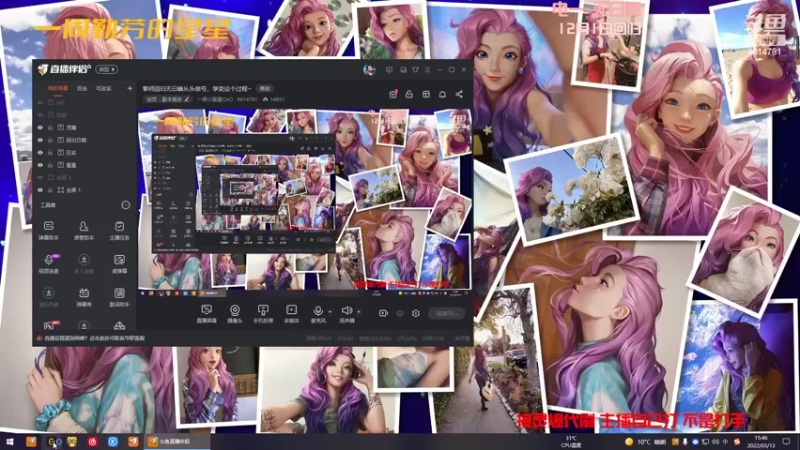The image size is (800, 450).
Task: Open the PK tool with red badge
Action: (49, 325)
